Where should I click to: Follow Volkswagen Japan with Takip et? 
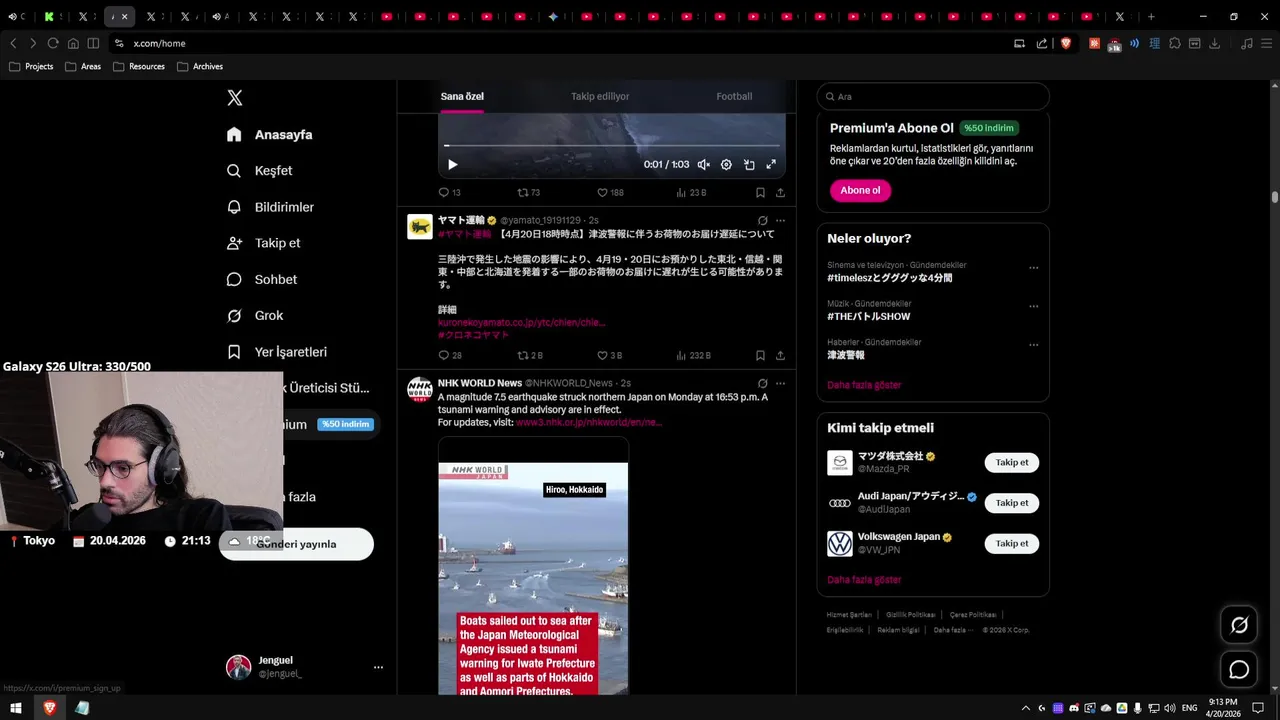(x=1012, y=544)
